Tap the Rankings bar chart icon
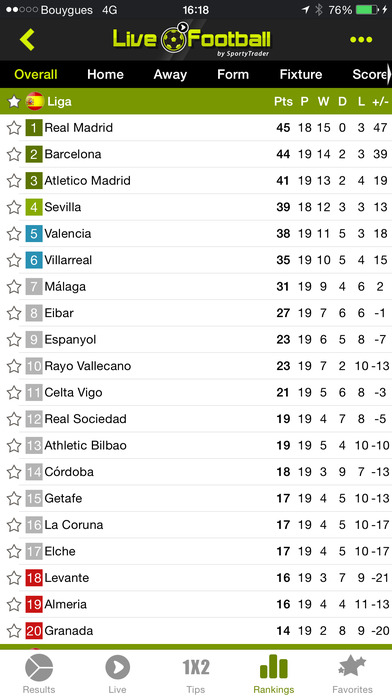392x696 pixels. [273, 666]
